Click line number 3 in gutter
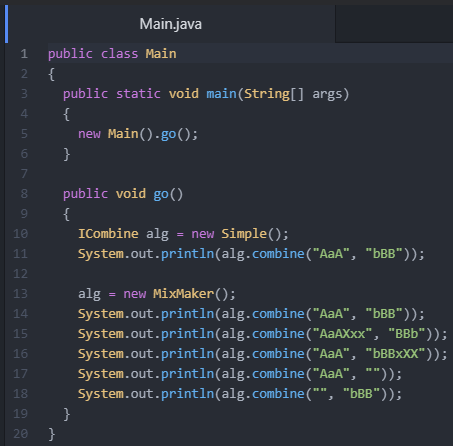The height and width of the screenshot is (446, 453). pos(24,94)
